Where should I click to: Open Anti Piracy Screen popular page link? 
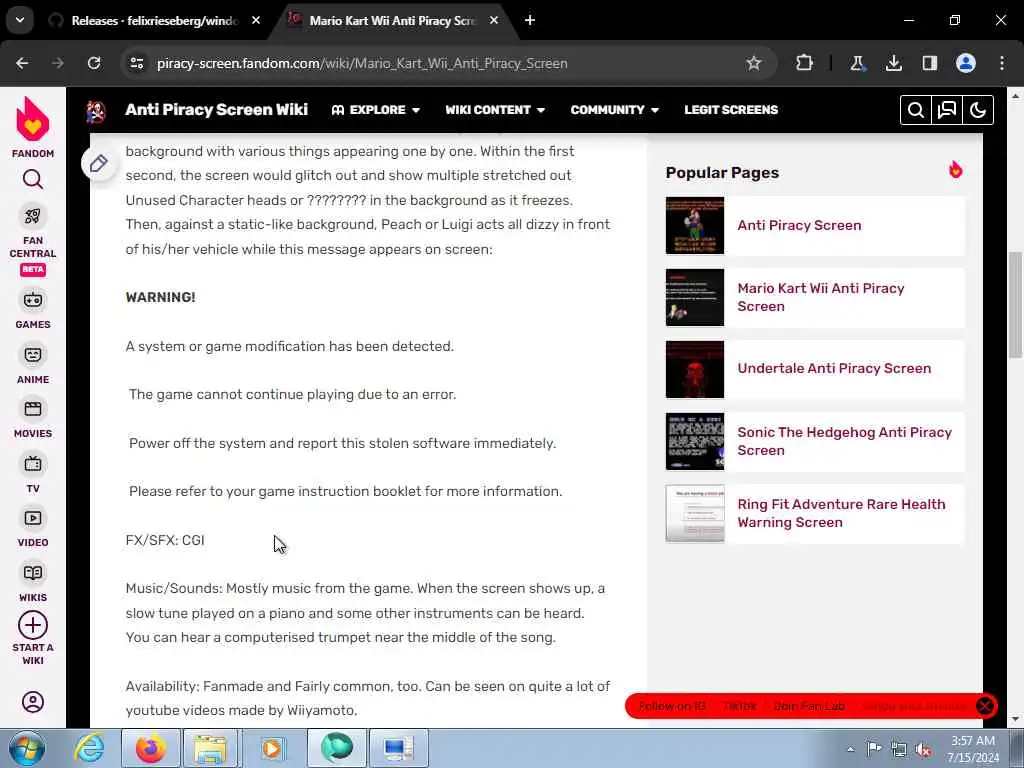click(x=799, y=225)
